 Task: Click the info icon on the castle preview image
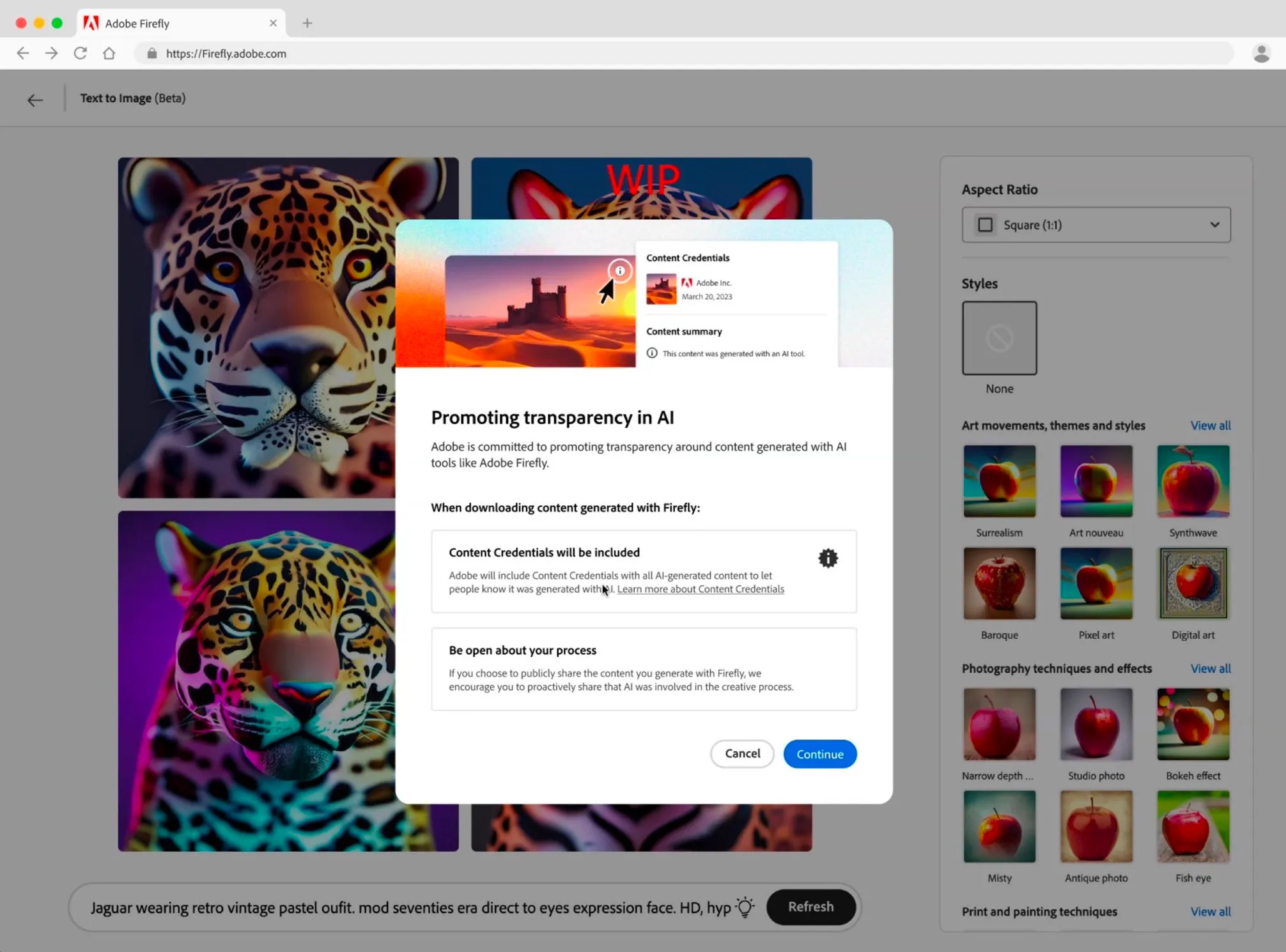coord(619,270)
